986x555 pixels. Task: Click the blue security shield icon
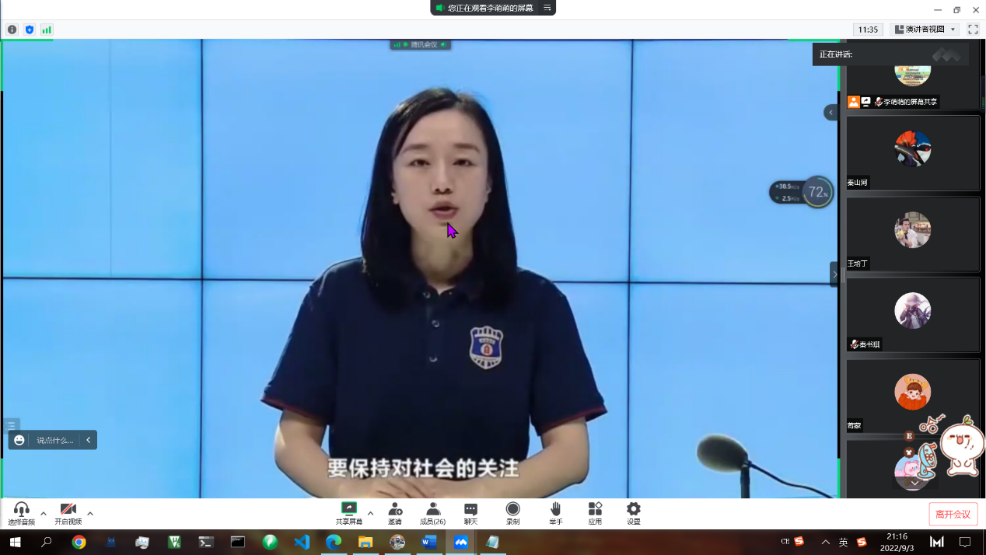(x=29, y=30)
